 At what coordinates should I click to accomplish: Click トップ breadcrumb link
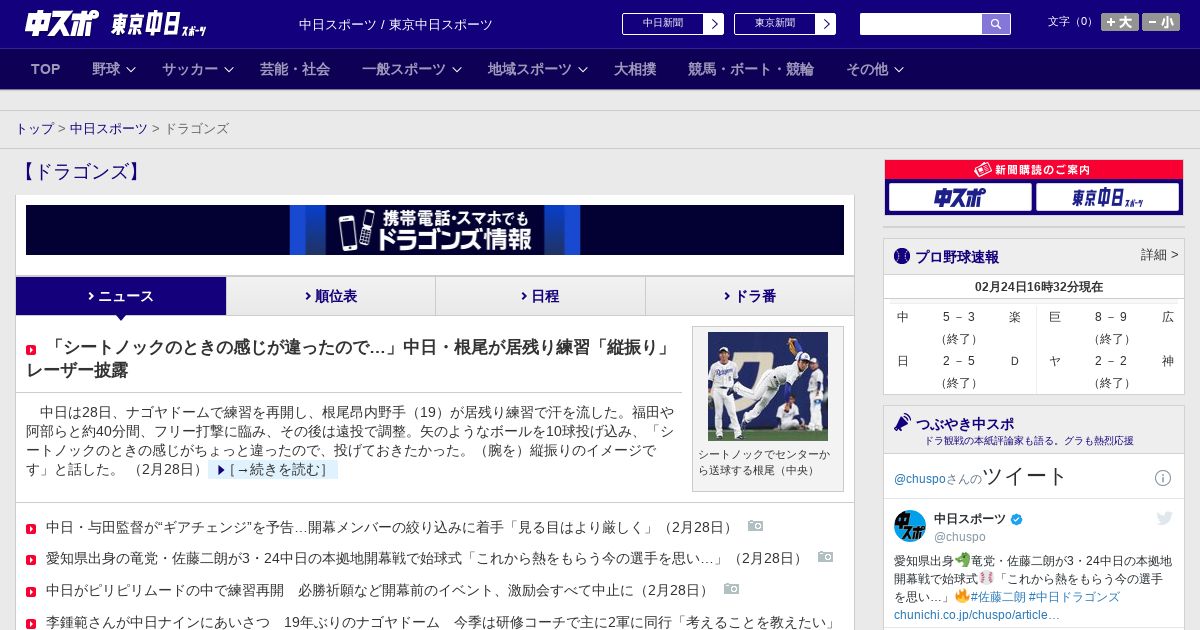[34, 129]
